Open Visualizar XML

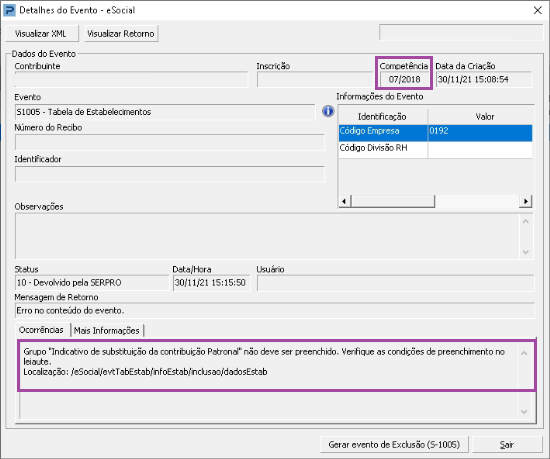point(42,34)
